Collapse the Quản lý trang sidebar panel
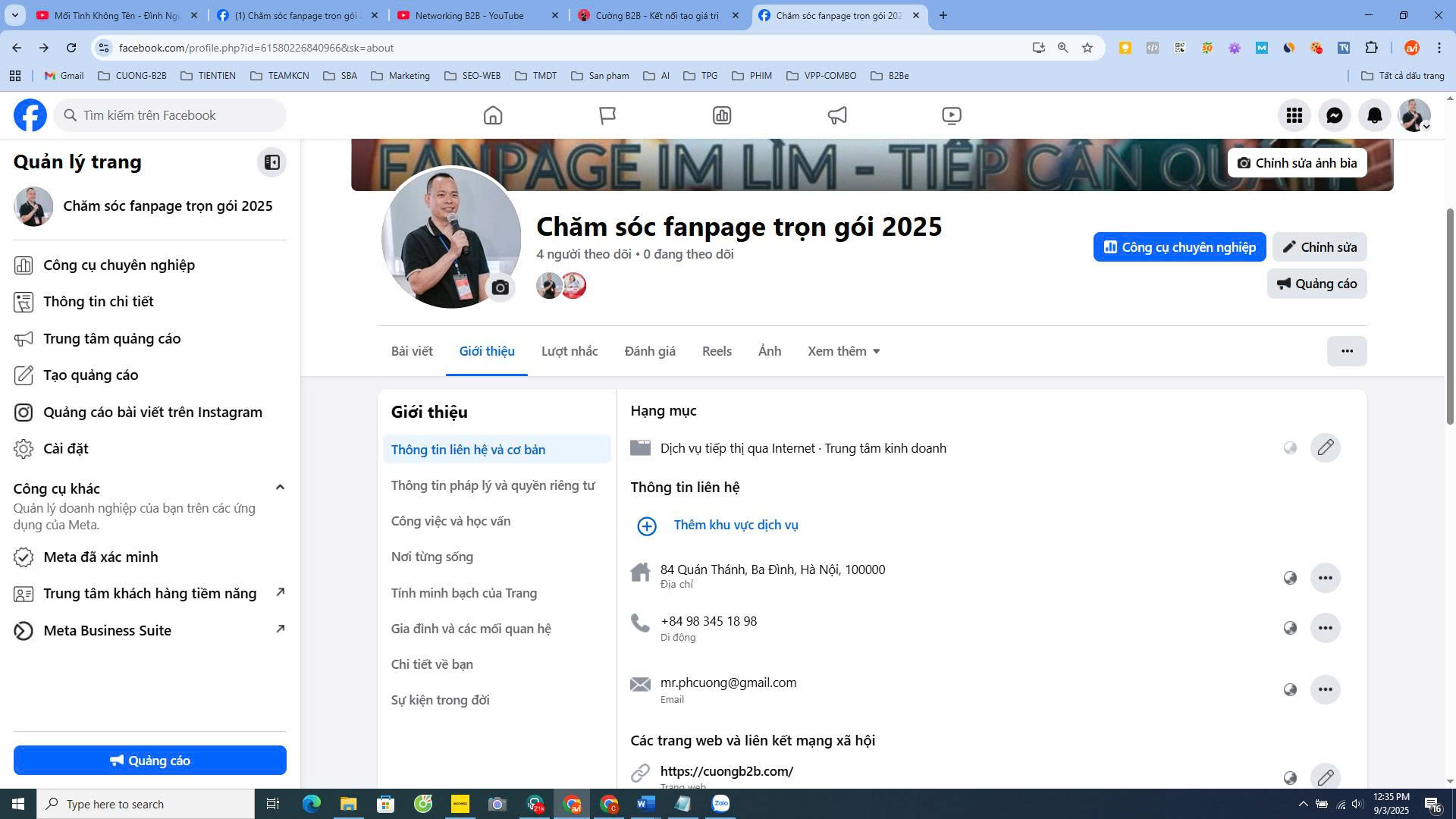 pos(271,162)
